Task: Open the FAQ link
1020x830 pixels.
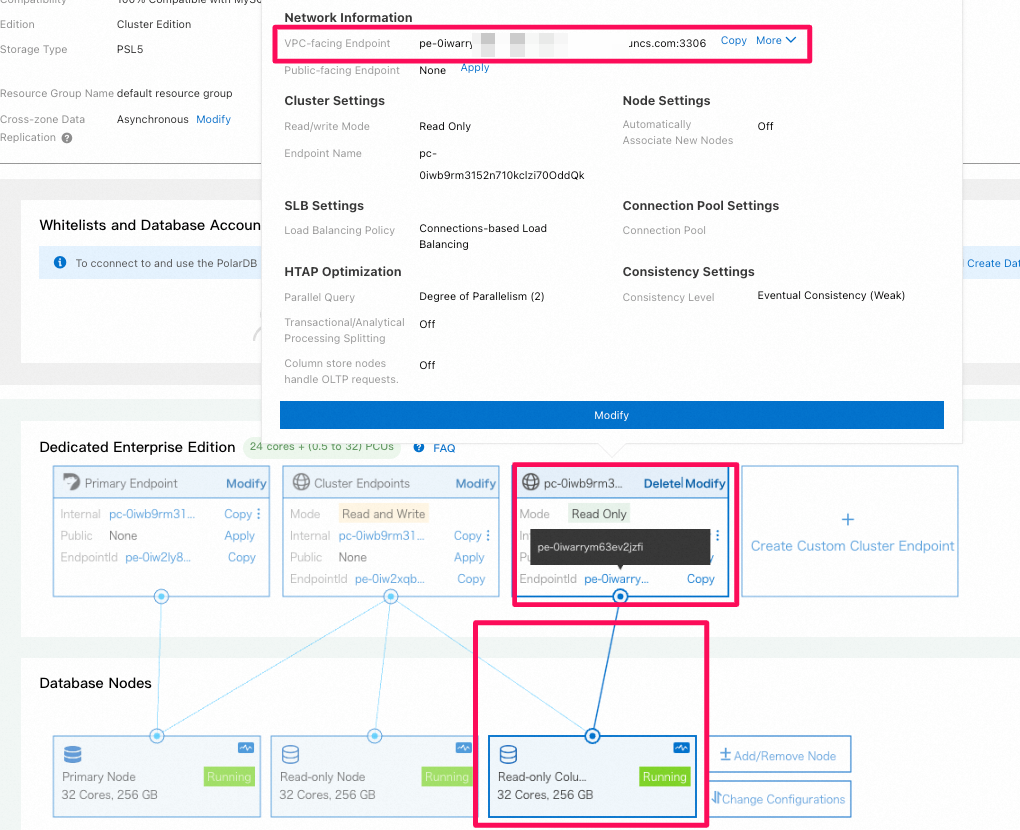Action: pyautogui.click(x=444, y=448)
